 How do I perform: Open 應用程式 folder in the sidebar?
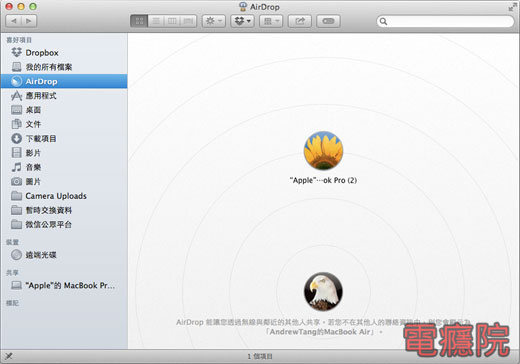64,96
